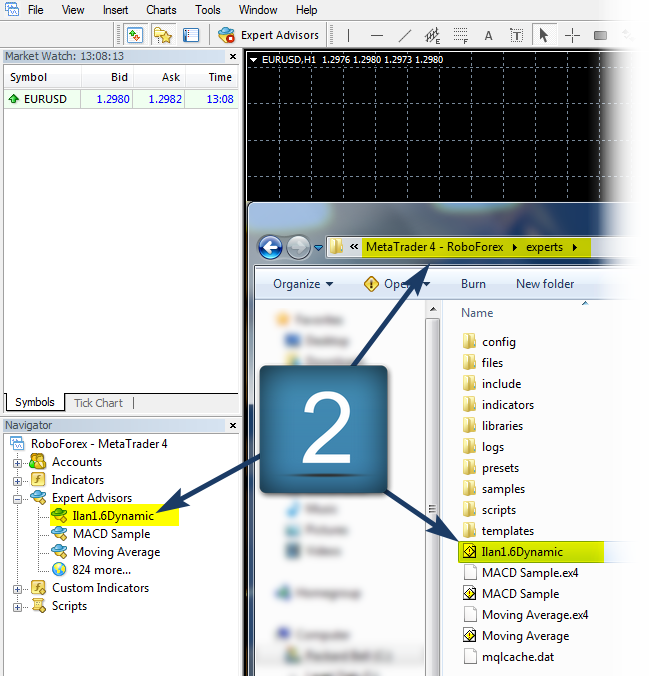650x676 pixels.
Task: Close the Navigator panel
Action: pyautogui.click(x=234, y=426)
